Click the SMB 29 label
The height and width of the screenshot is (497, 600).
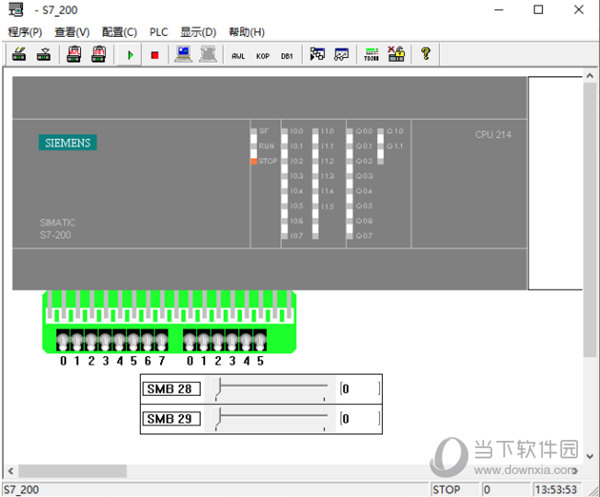click(171, 419)
